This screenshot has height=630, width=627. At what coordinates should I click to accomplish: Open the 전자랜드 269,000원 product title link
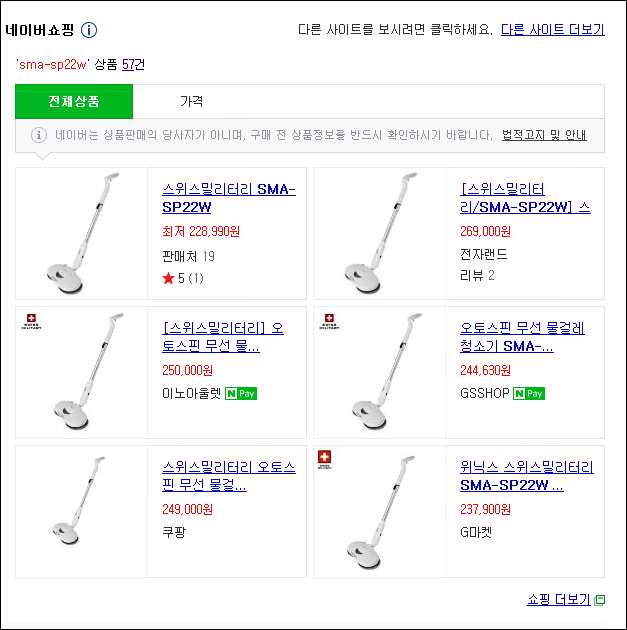(525, 198)
